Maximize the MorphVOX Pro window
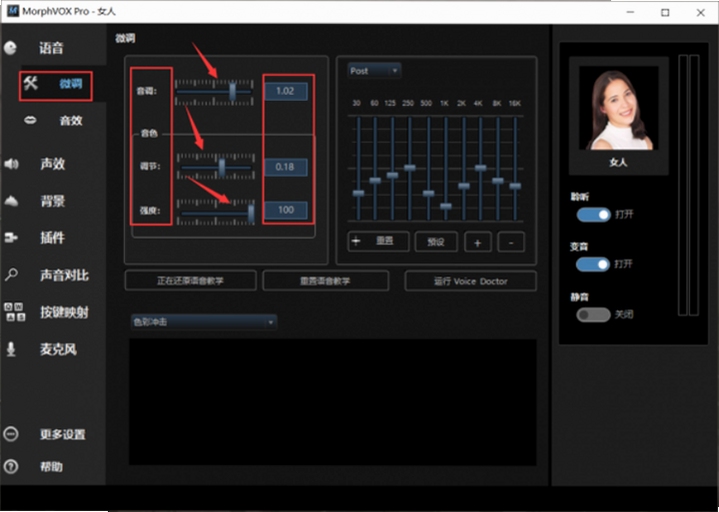The image size is (719, 512). (x=665, y=12)
